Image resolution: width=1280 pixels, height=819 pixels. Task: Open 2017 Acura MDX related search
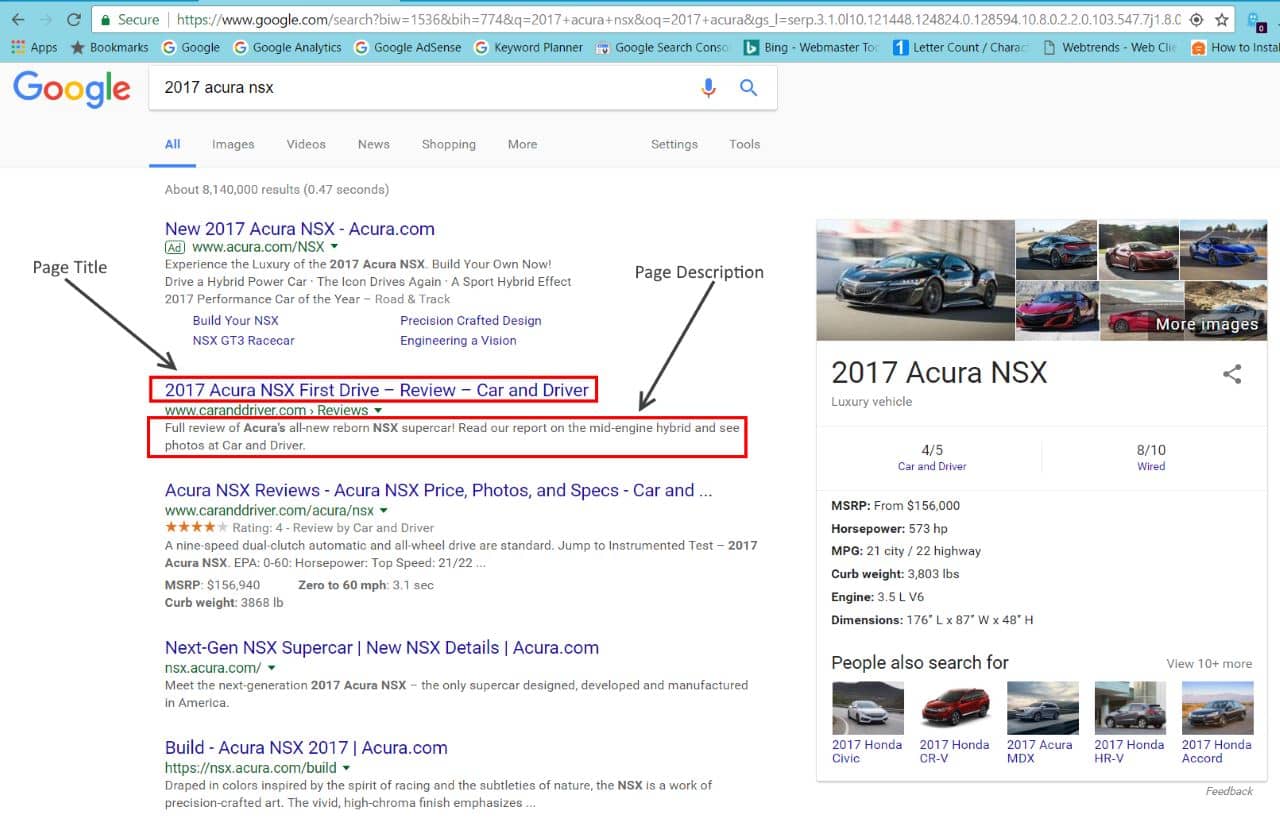tap(1042, 723)
